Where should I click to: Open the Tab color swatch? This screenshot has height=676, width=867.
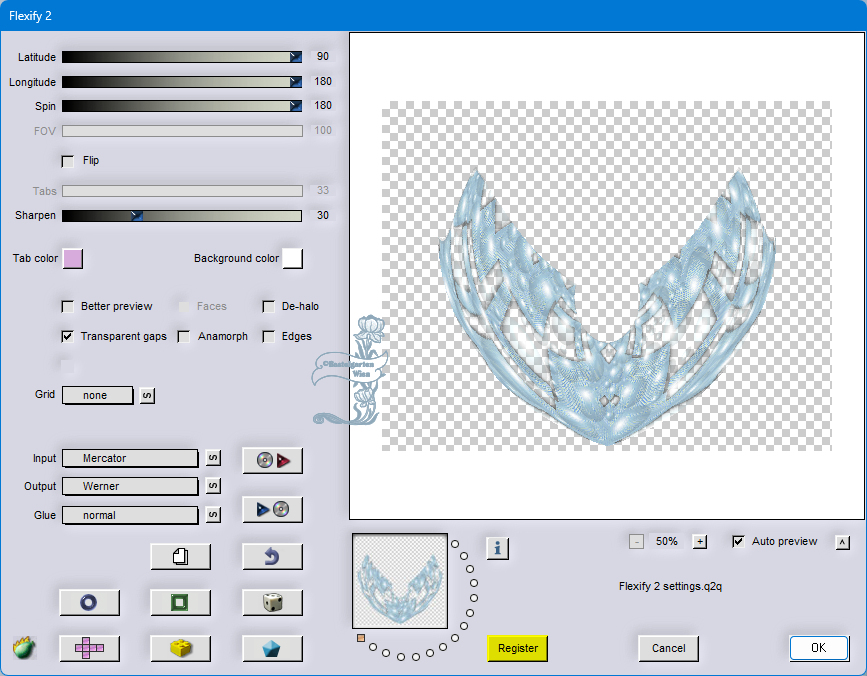point(73,259)
